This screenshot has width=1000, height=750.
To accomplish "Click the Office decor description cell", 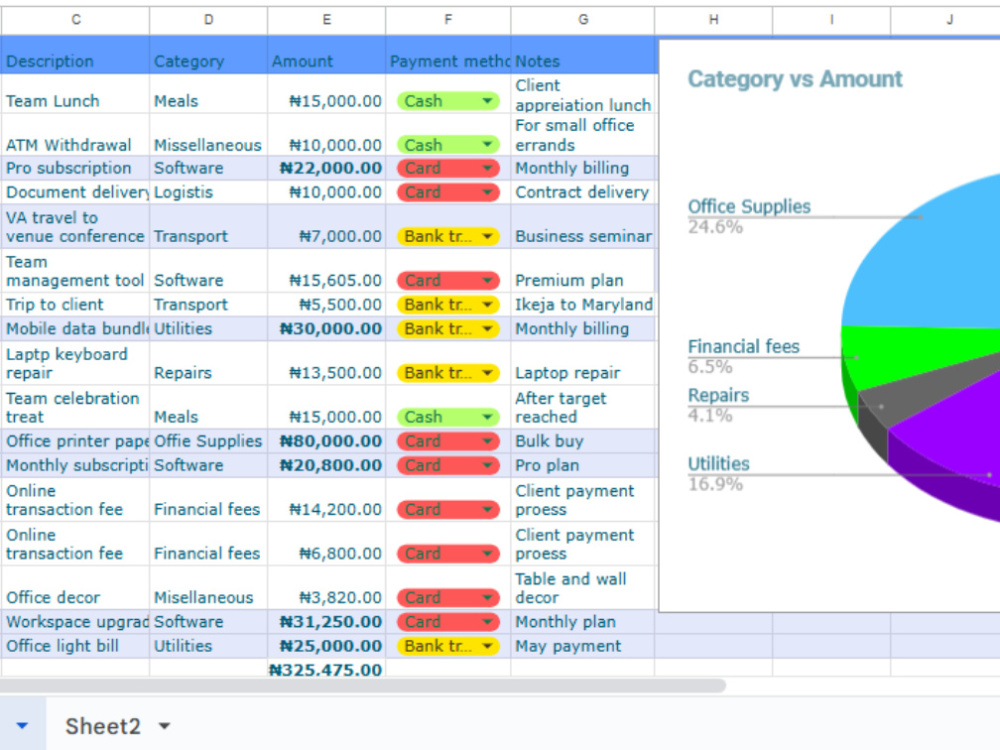I will tap(75, 587).
